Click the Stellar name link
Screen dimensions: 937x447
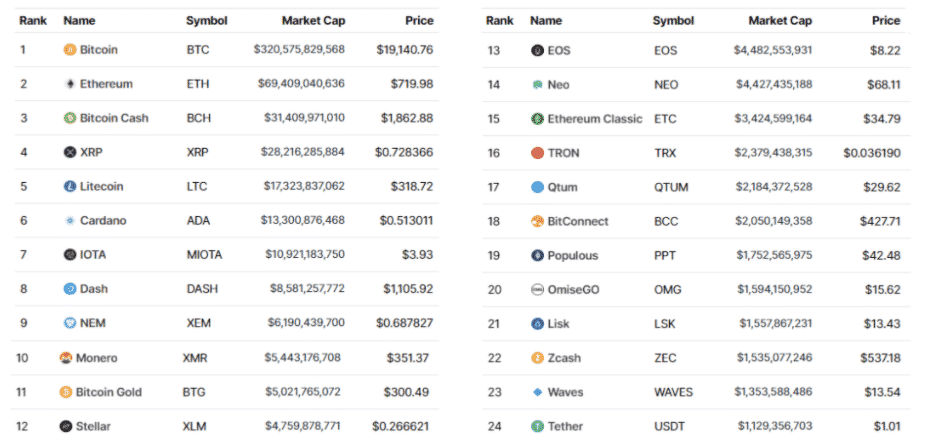tap(95, 426)
